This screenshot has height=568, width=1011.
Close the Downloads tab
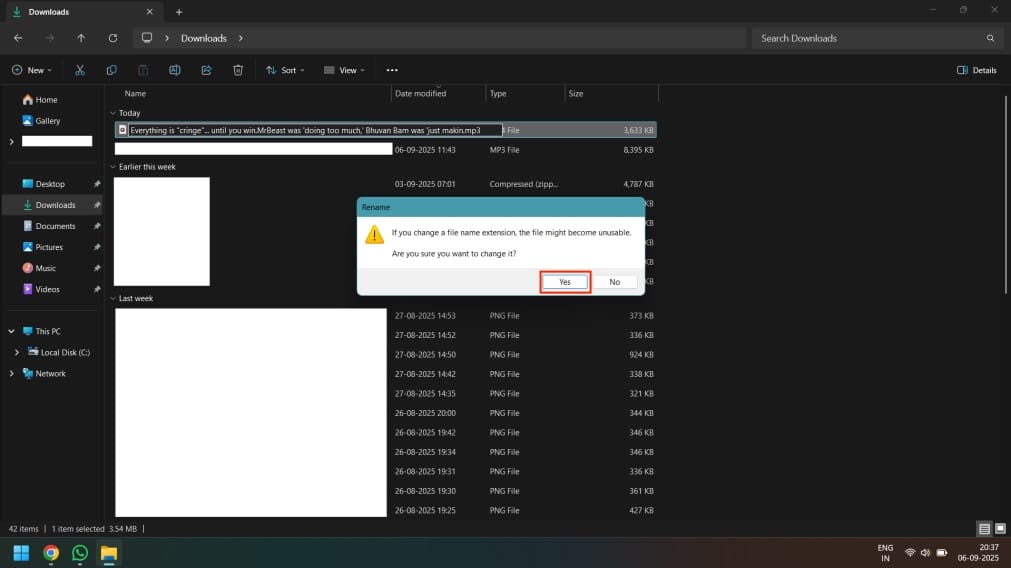pyautogui.click(x=150, y=12)
